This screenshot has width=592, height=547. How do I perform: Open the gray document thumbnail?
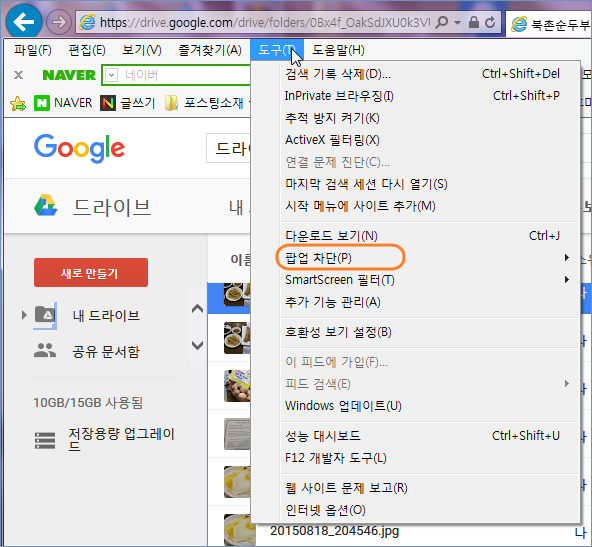click(x=237, y=434)
